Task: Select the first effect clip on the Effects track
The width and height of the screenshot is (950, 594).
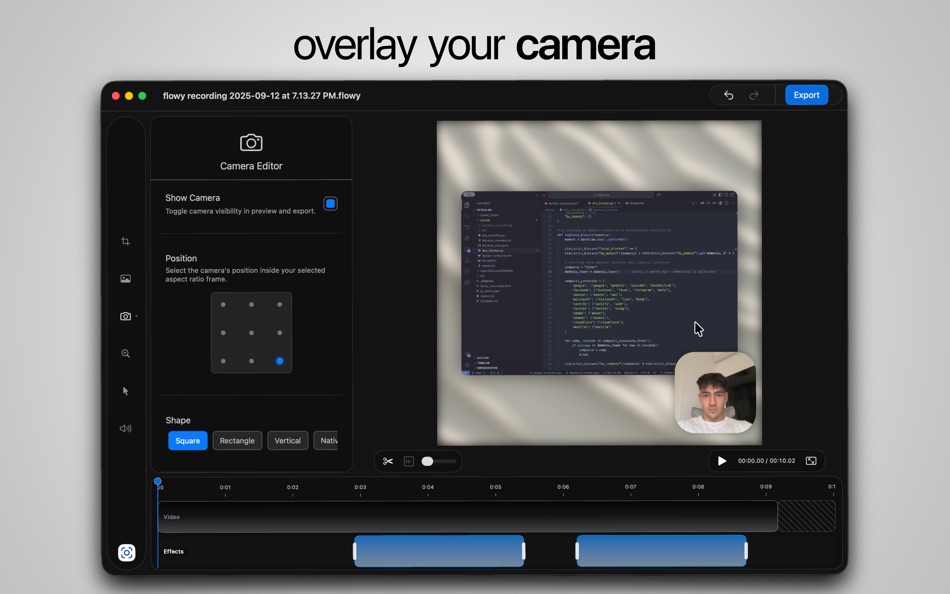Action: pos(437,551)
